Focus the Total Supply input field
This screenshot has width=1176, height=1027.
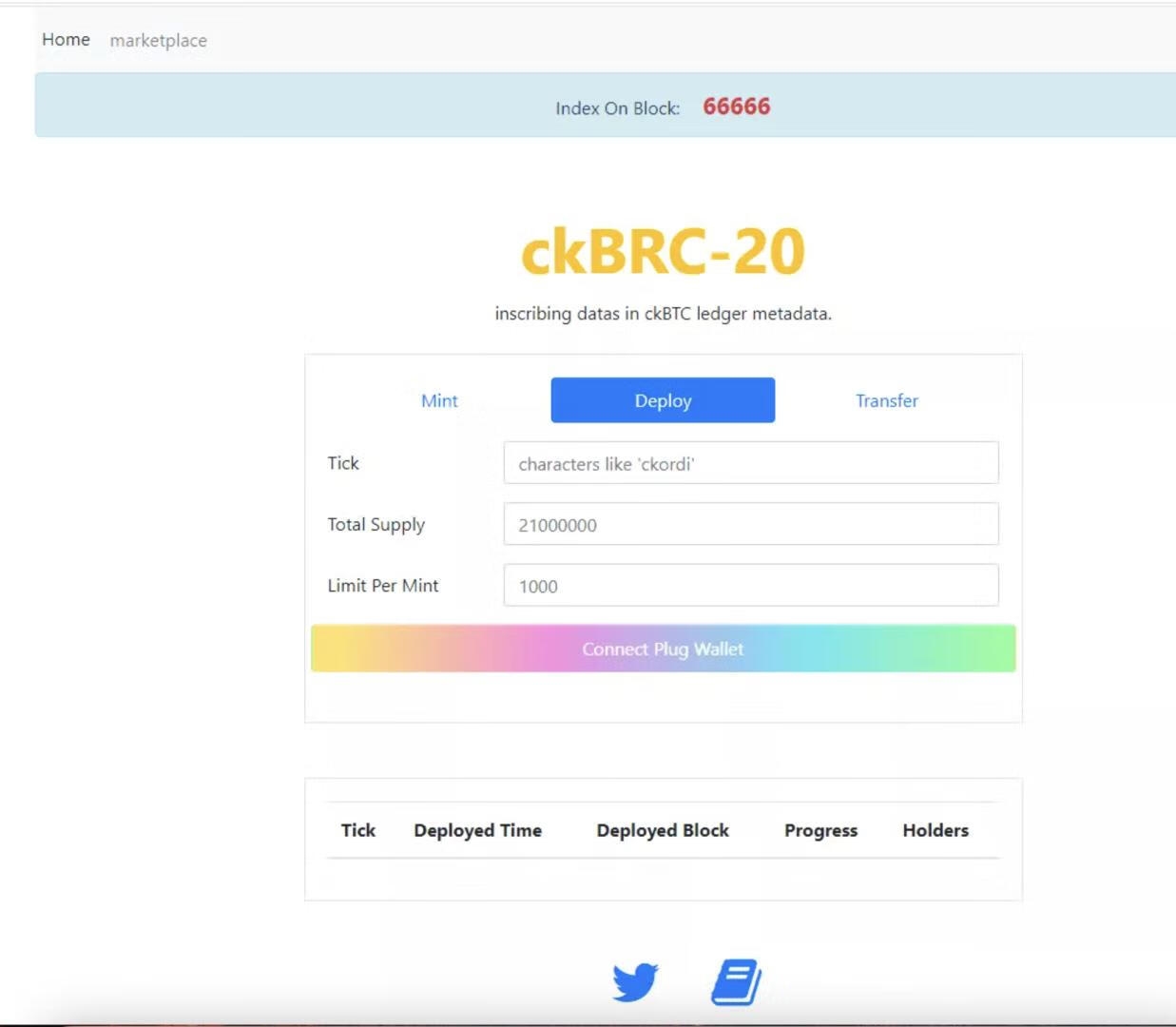pos(750,524)
